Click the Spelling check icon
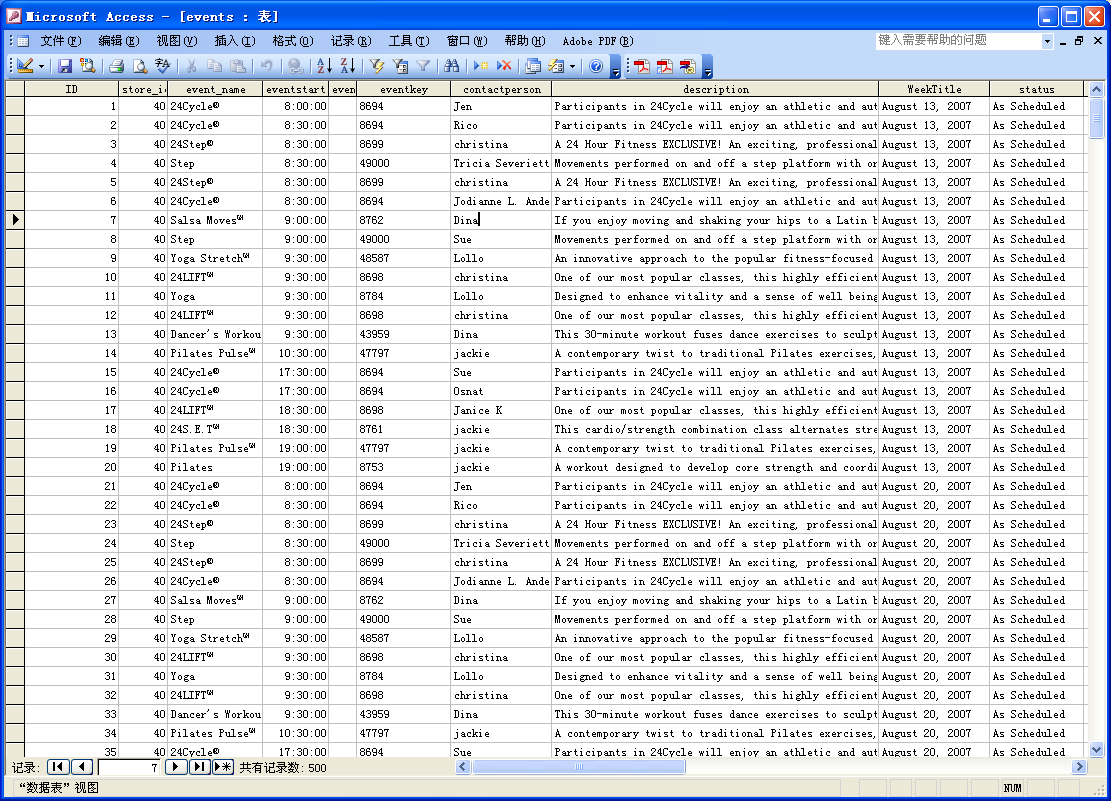Viewport: 1111px width, 801px height. 163,66
